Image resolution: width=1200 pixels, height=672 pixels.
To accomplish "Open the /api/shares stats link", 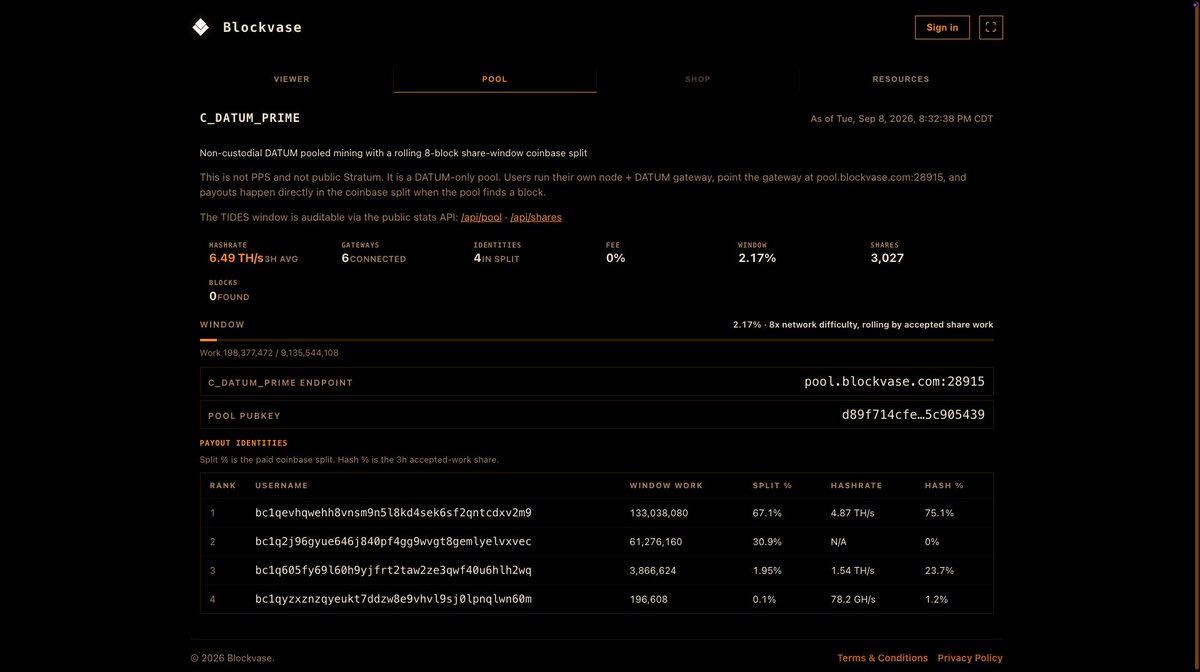I will pyautogui.click(x=536, y=217).
